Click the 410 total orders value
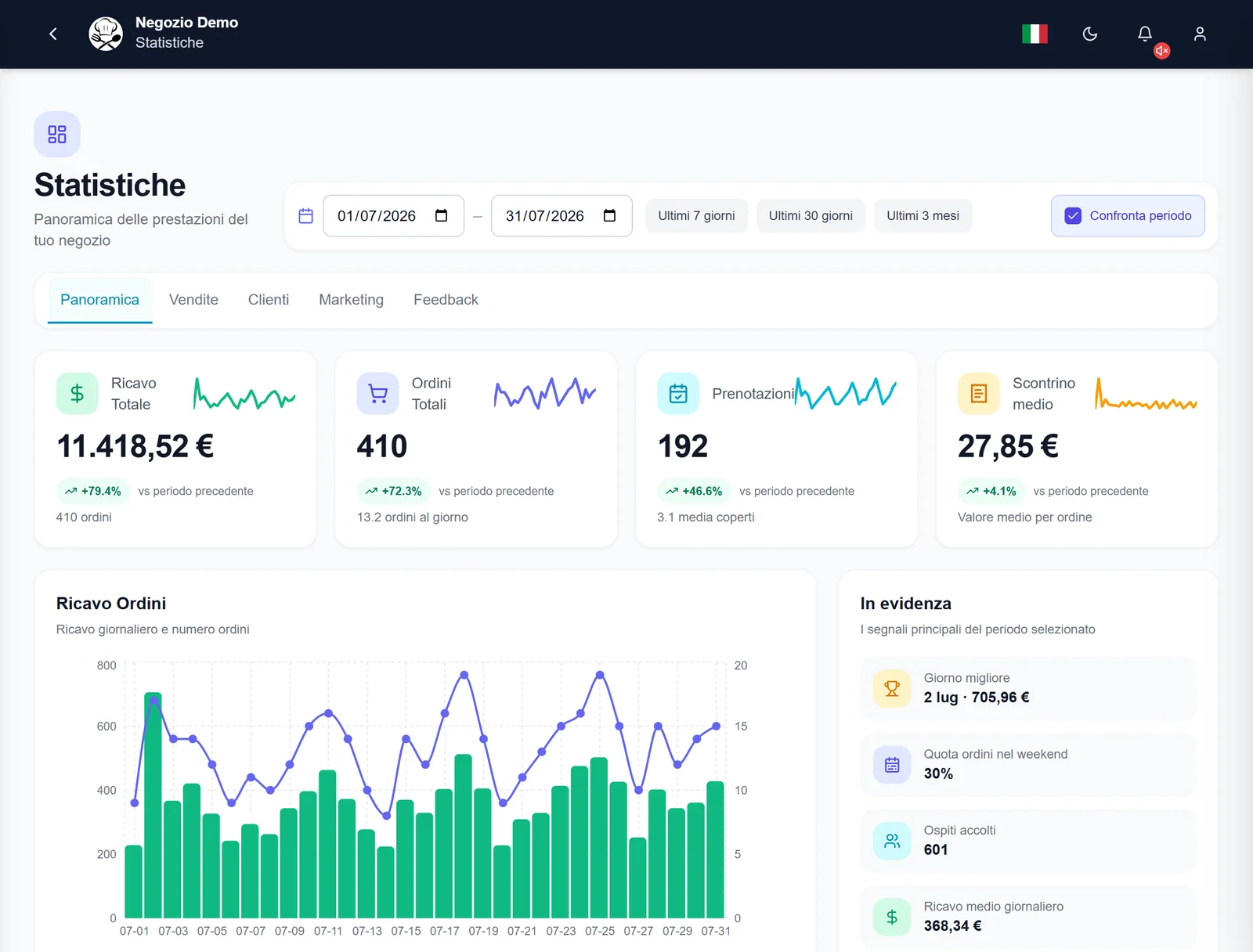The height and width of the screenshot is (952, 1253). 382,446
